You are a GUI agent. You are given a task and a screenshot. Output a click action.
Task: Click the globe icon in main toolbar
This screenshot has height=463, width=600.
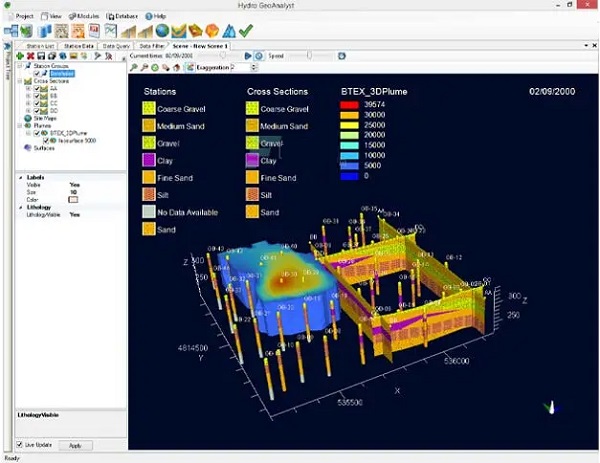162,31
